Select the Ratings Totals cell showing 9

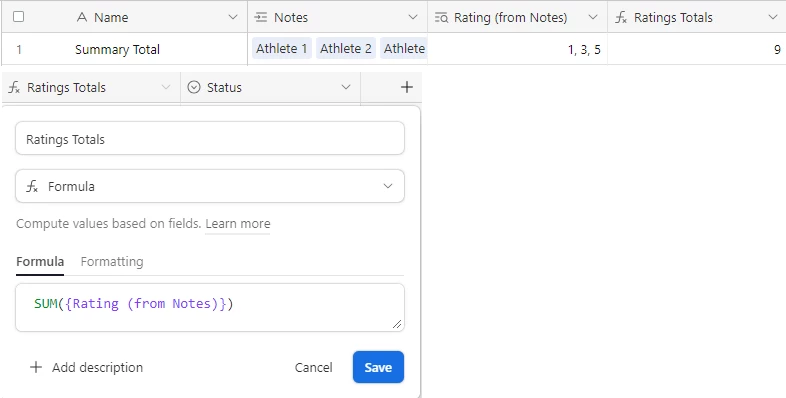(x=697, y=49)
